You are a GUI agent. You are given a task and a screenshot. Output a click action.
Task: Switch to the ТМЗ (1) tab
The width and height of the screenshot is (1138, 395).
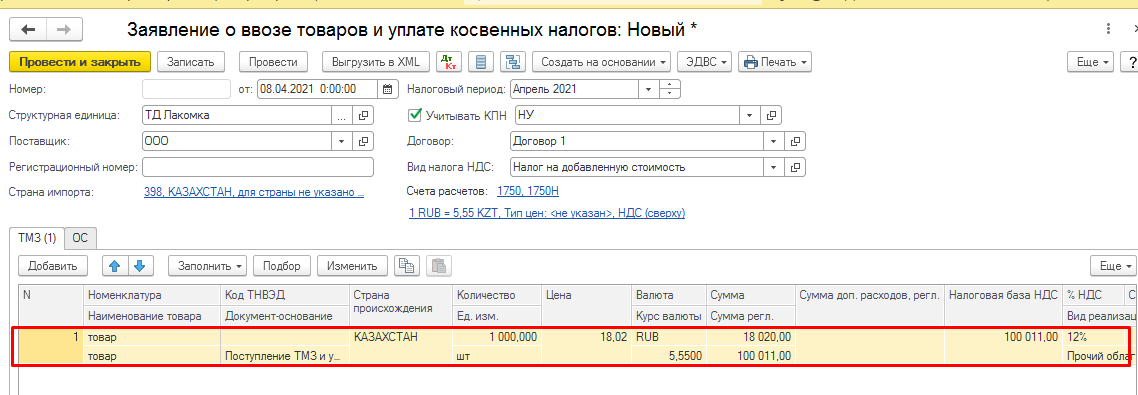(x=37, y=237)
